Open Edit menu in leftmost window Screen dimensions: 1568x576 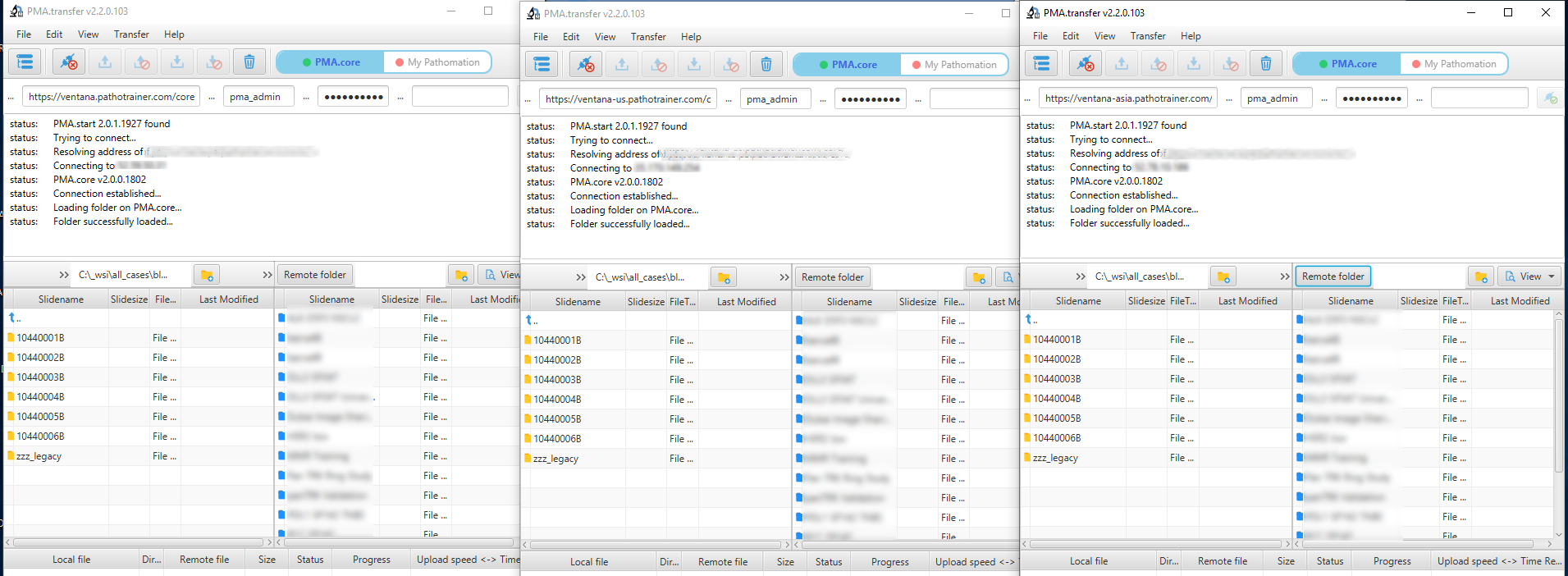54,34
